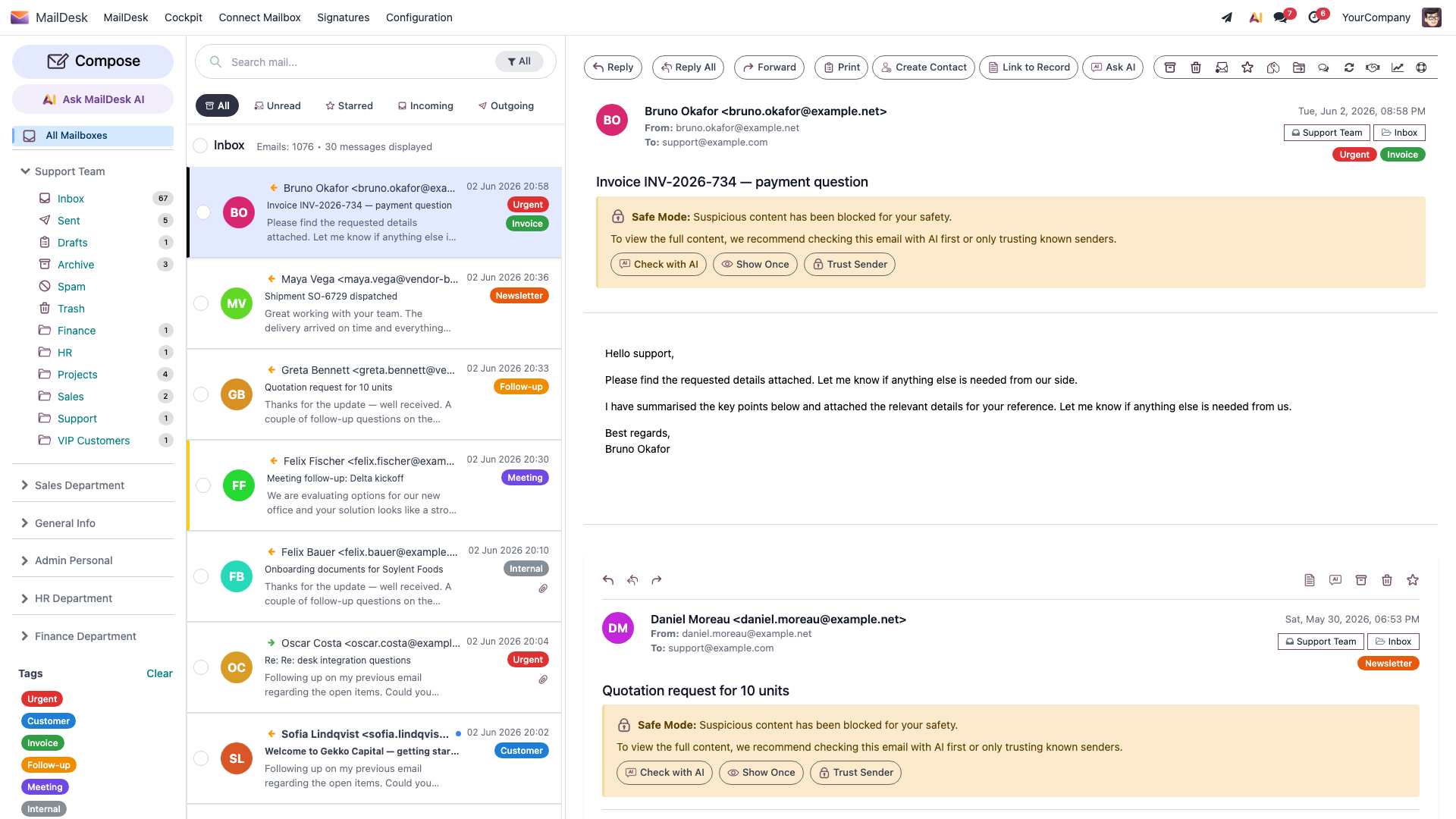Filter by the green Invoice tag in sidebar
Screen dimensions: 1456x819
point(42,743)
